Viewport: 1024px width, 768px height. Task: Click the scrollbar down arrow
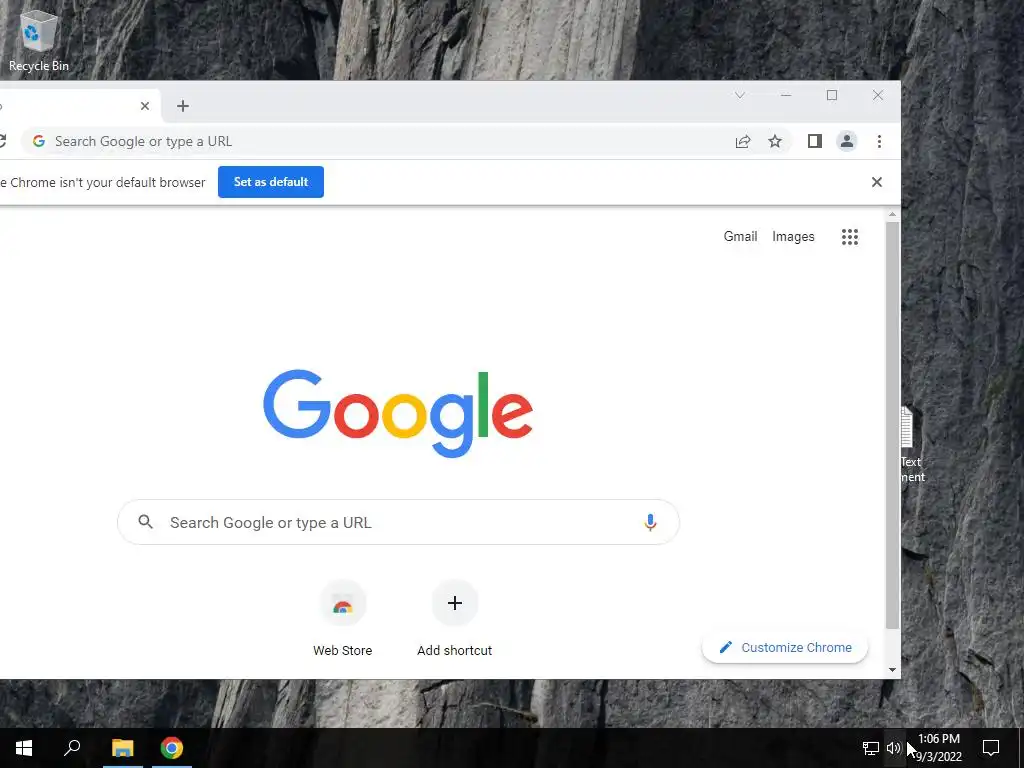(x=892, y=670)
